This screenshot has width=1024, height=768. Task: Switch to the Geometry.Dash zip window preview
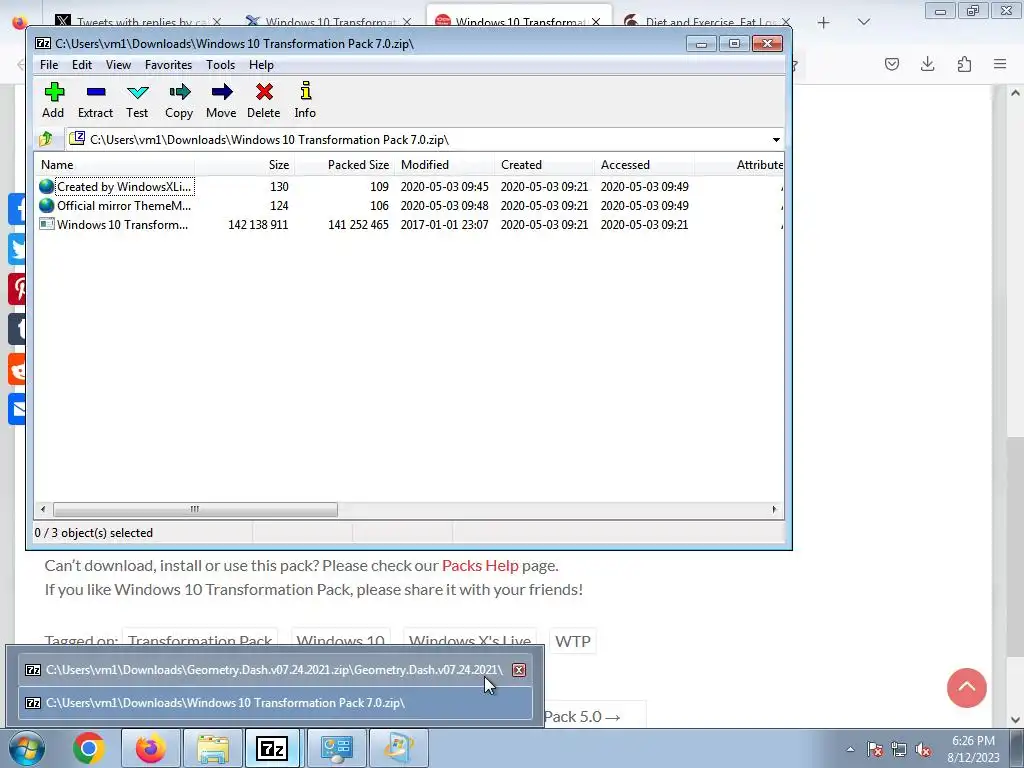pos(274,670)
